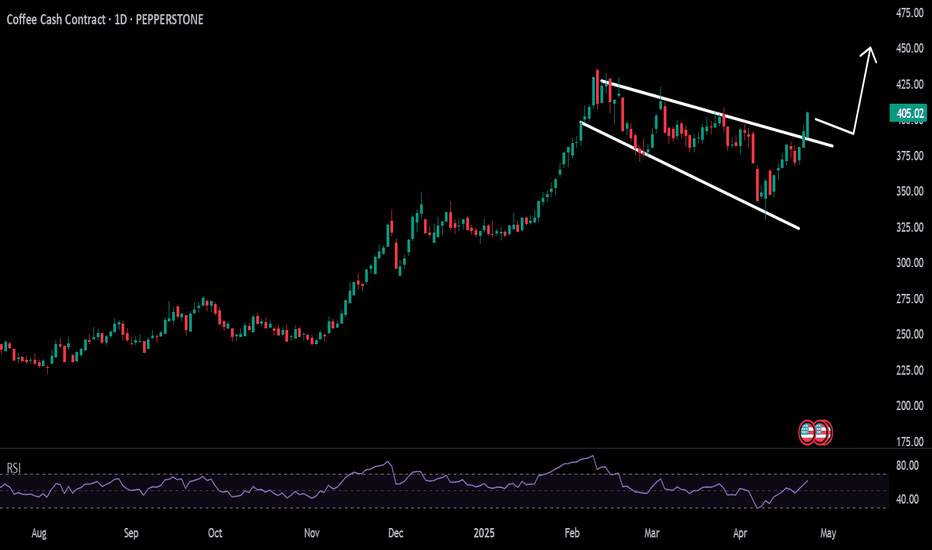Click the 375.00 price axis label
Image resolution: width=932 pixels, height=550 pixels.
click(x=909, y=156)
